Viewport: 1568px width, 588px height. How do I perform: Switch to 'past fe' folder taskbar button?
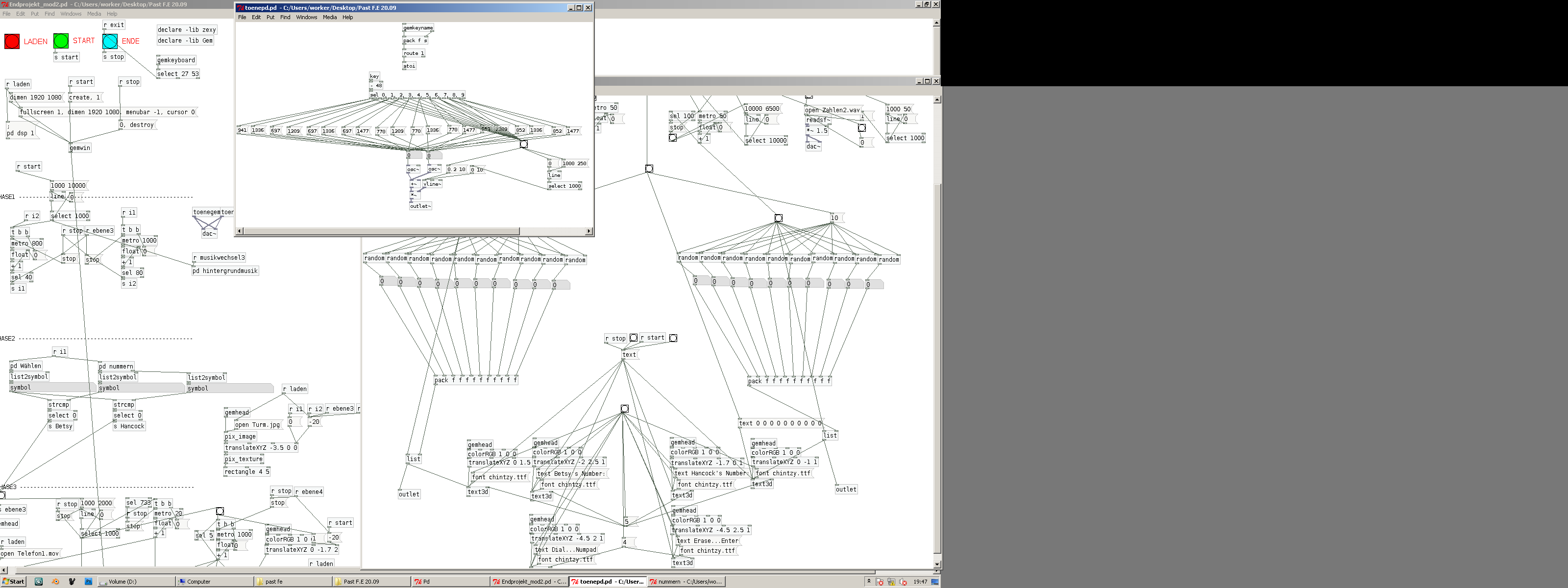(293, 581)
